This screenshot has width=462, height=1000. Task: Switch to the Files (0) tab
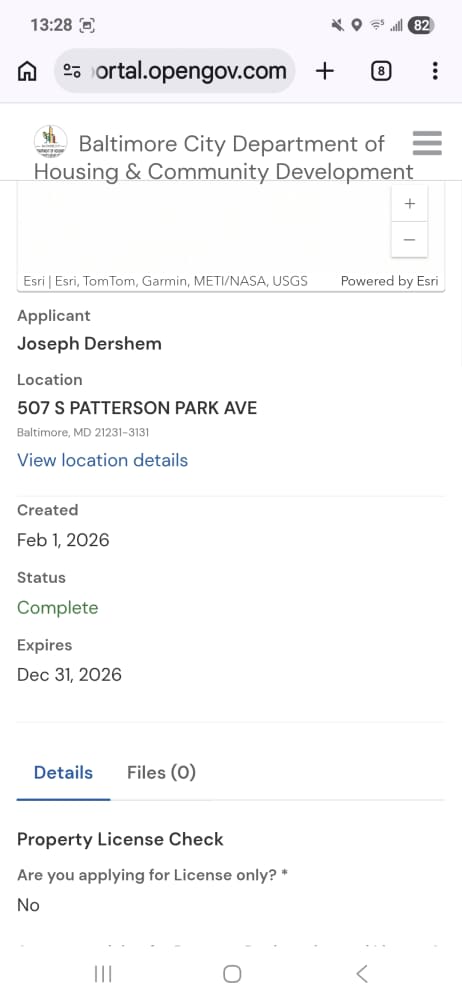pos(161,772)
